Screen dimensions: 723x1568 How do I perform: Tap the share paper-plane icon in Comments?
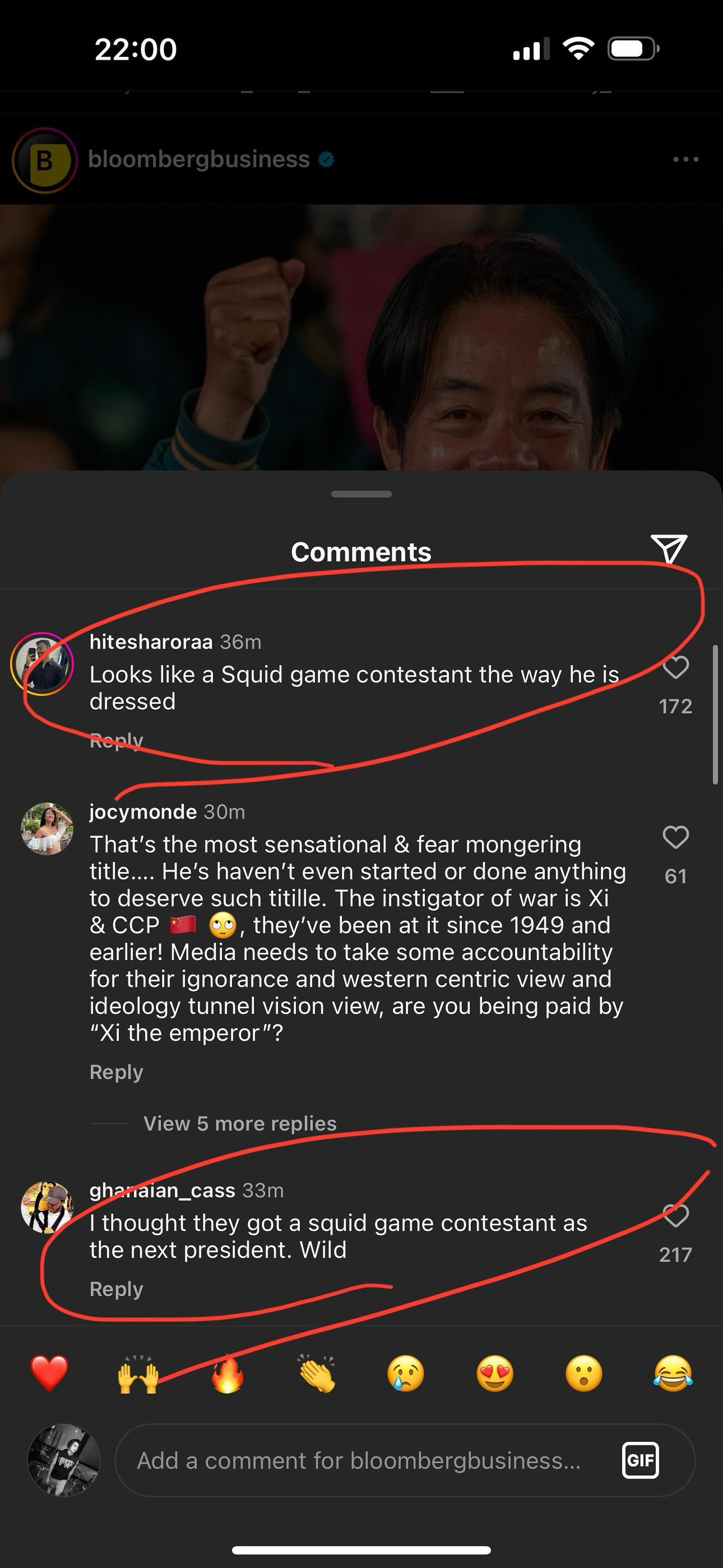coord(669,549)
